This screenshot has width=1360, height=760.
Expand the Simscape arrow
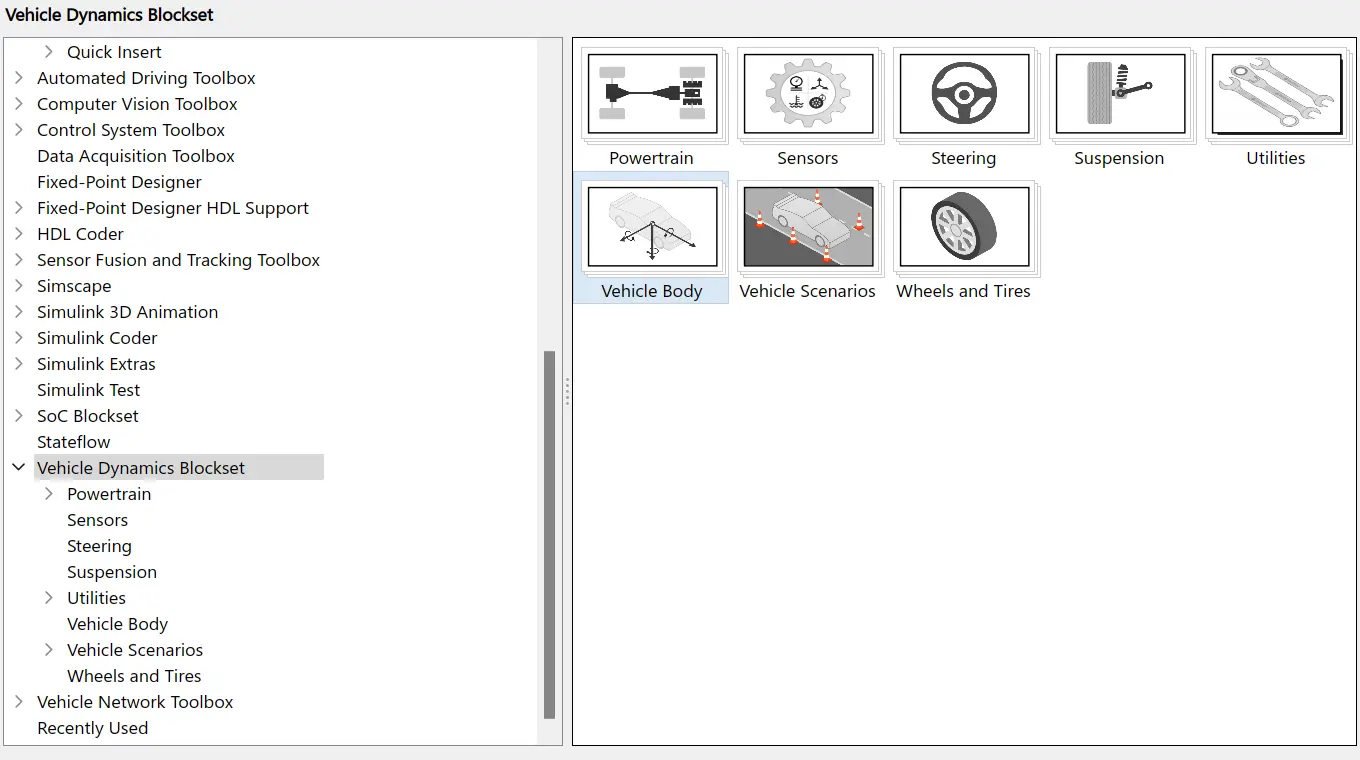[x=18, y=286]
